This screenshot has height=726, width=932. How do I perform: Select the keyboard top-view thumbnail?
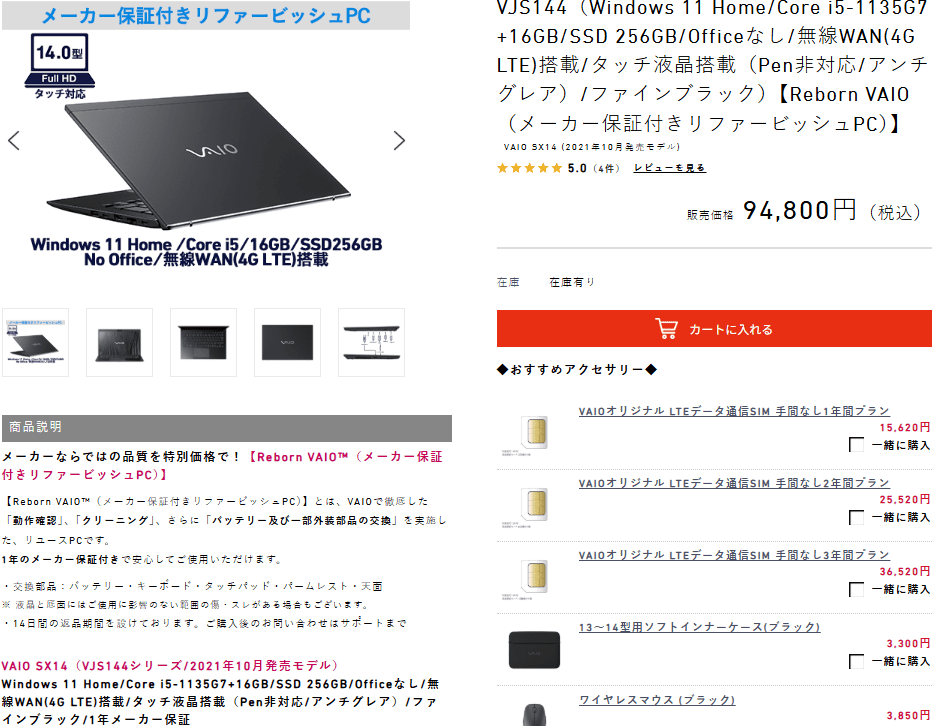(x=203, y=342)
